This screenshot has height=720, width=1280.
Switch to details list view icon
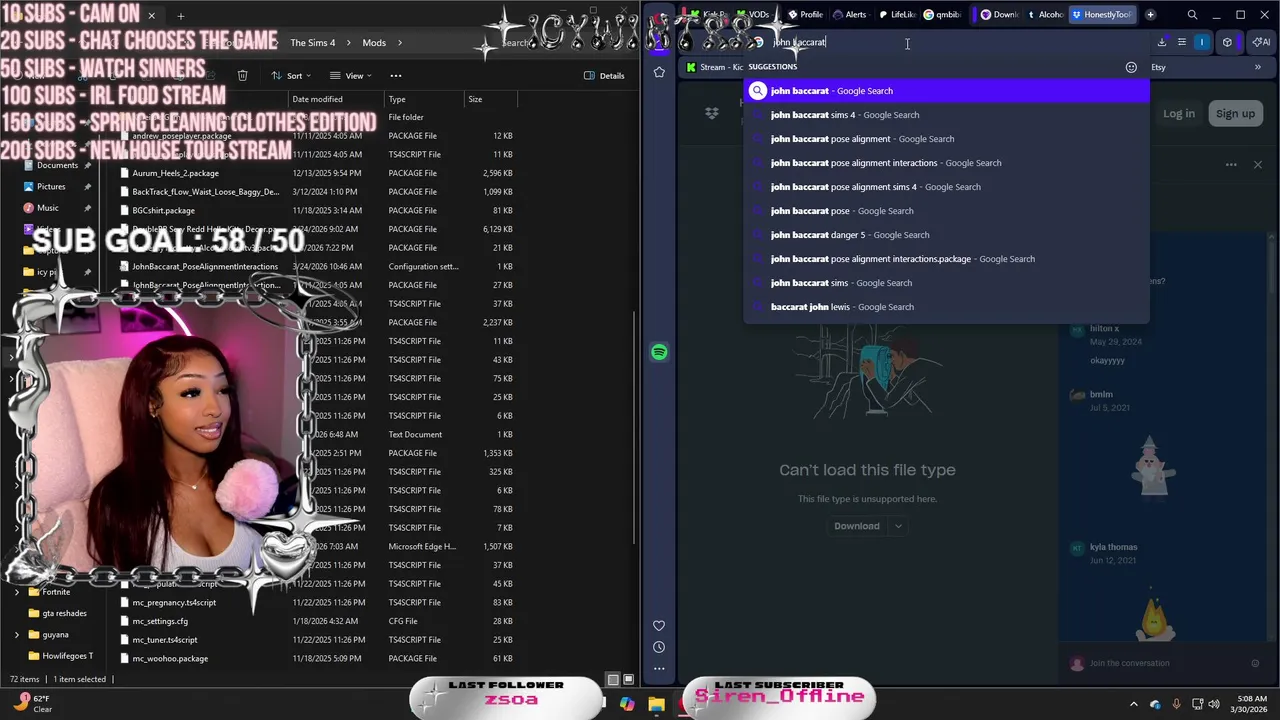[x=613, y=680]
